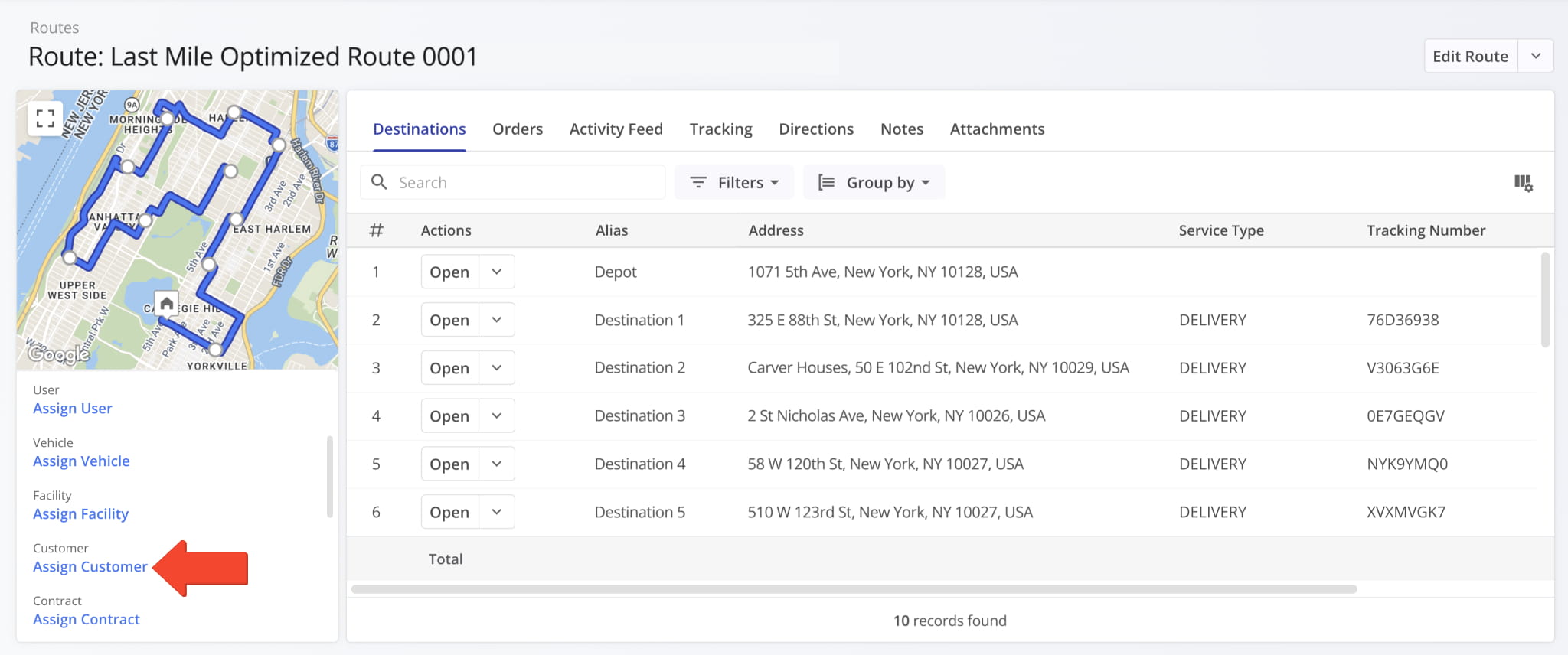Viewport: 1568px width, 655px height.
Task: Select tracking number XVXMVGK7
Action: point(1406,512)
